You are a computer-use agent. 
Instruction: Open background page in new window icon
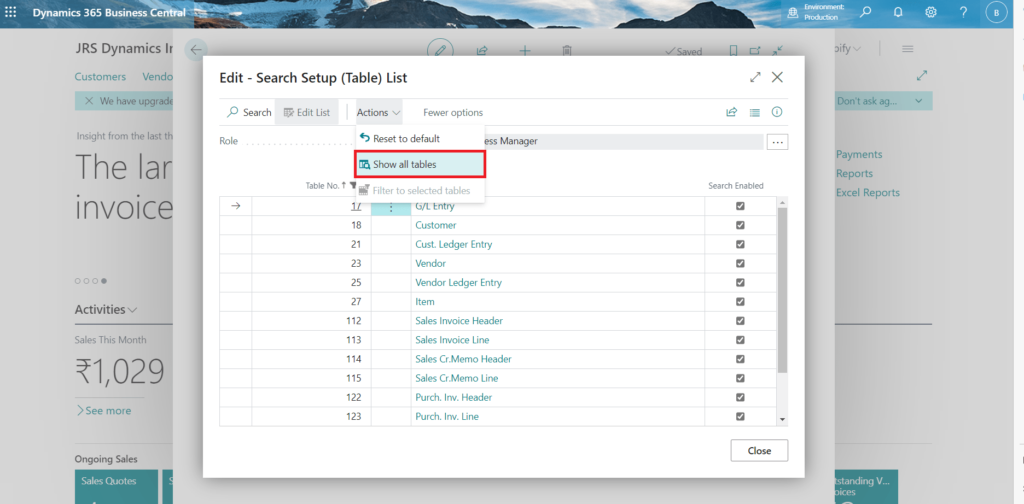[755, 51]
